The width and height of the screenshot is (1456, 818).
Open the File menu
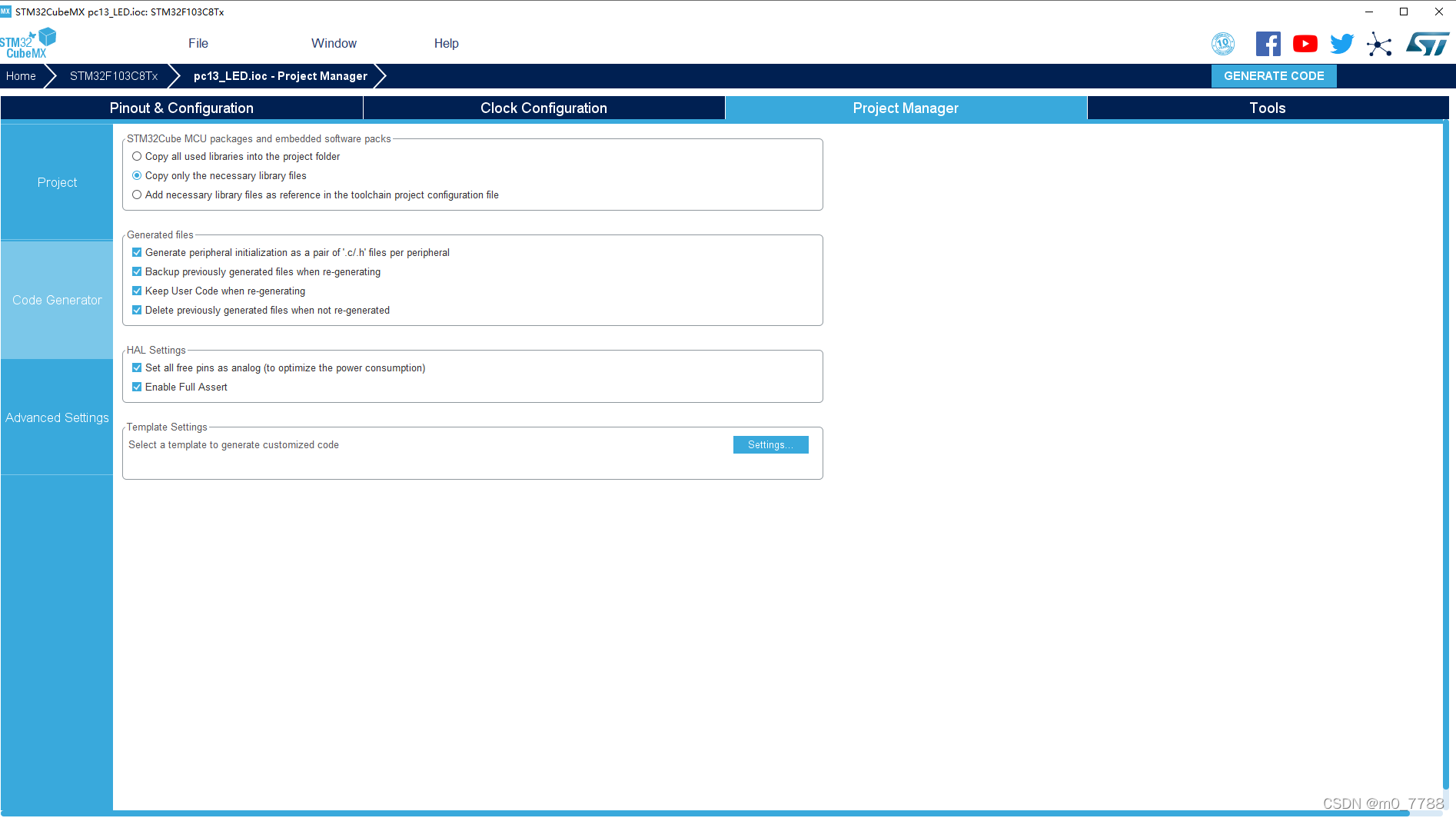[198, 43]
